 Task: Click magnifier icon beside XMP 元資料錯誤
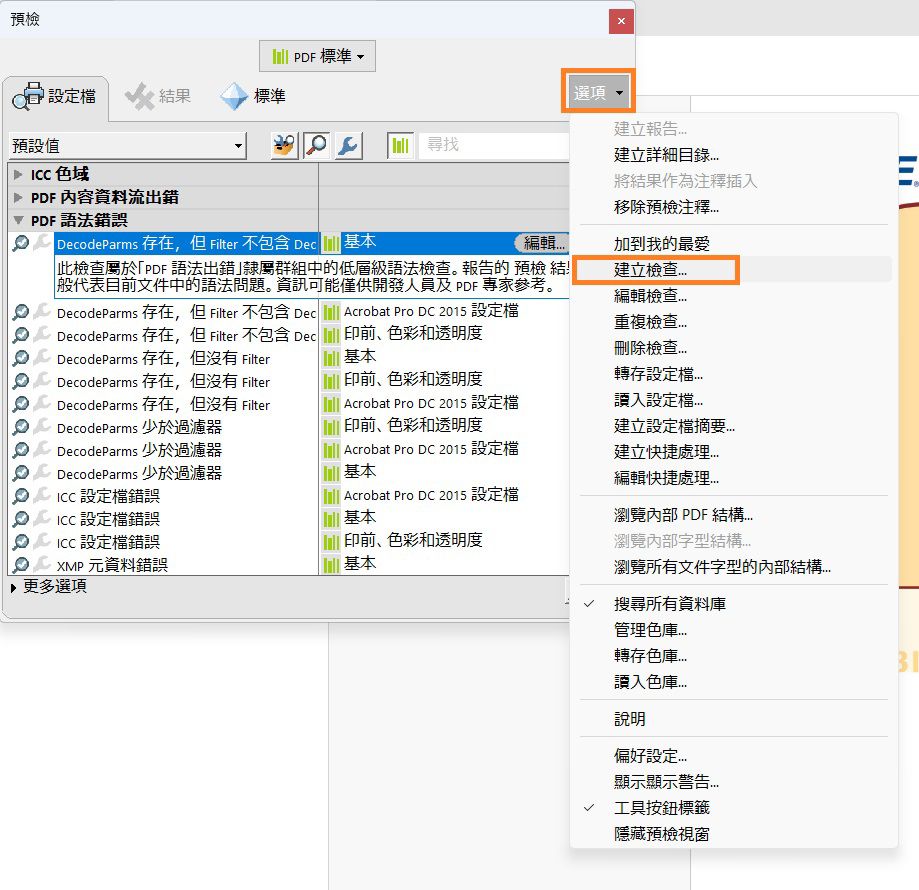pos(21,564)
